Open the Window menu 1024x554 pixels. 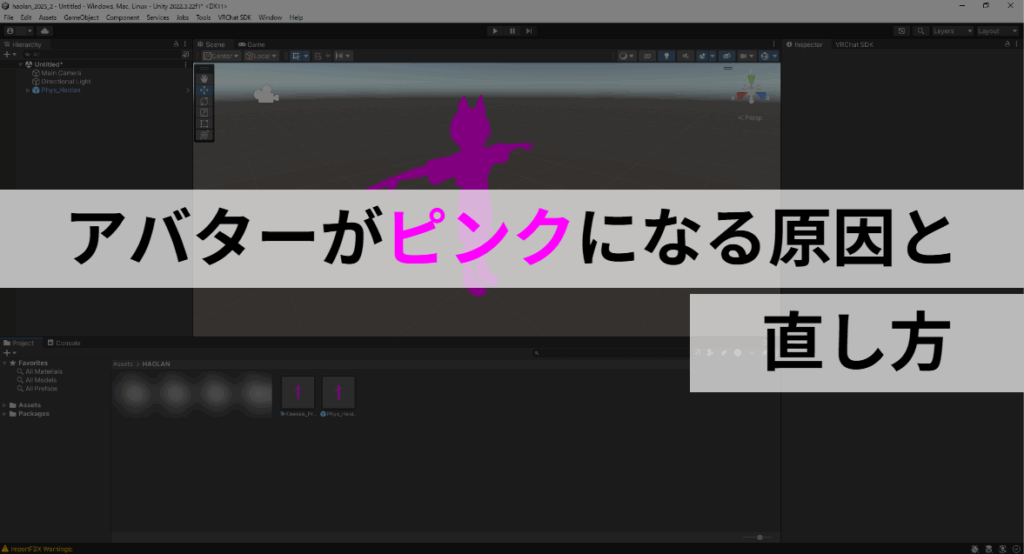(270, 18)
